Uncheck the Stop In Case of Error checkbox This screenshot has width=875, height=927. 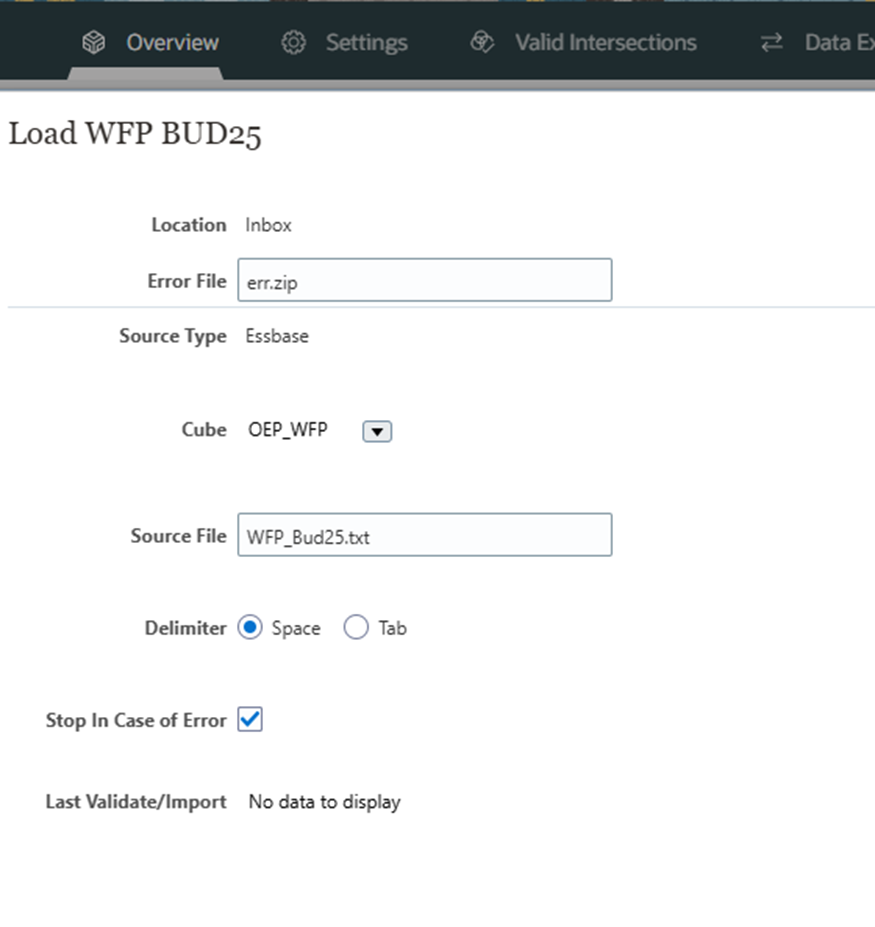click(x=250, y=719)
